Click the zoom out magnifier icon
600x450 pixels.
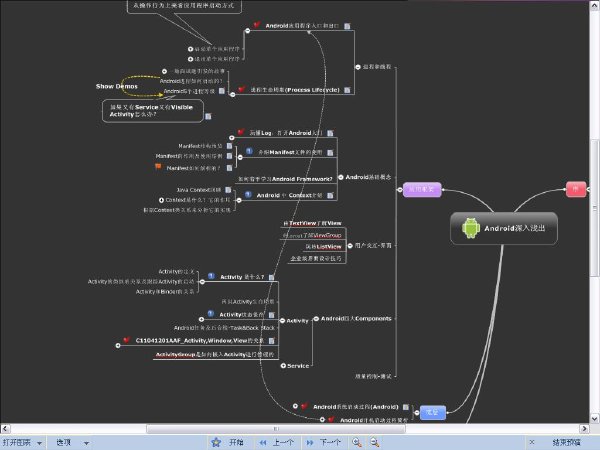(375, 442)
